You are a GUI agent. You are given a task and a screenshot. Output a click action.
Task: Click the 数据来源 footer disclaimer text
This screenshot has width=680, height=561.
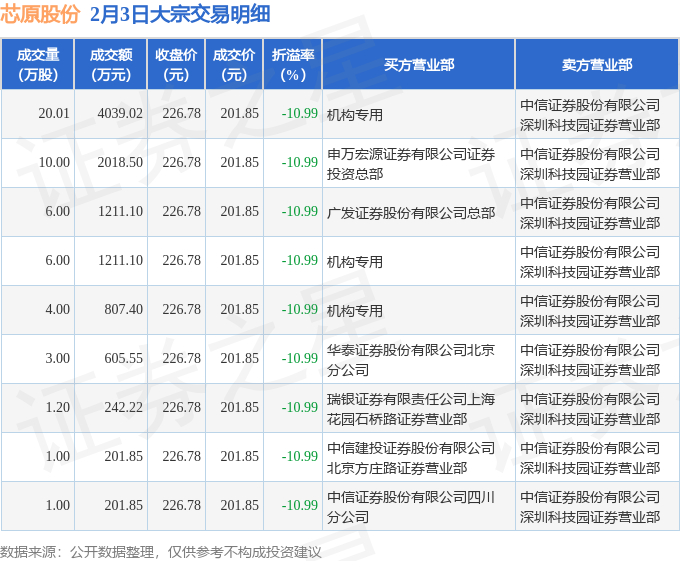161,552
